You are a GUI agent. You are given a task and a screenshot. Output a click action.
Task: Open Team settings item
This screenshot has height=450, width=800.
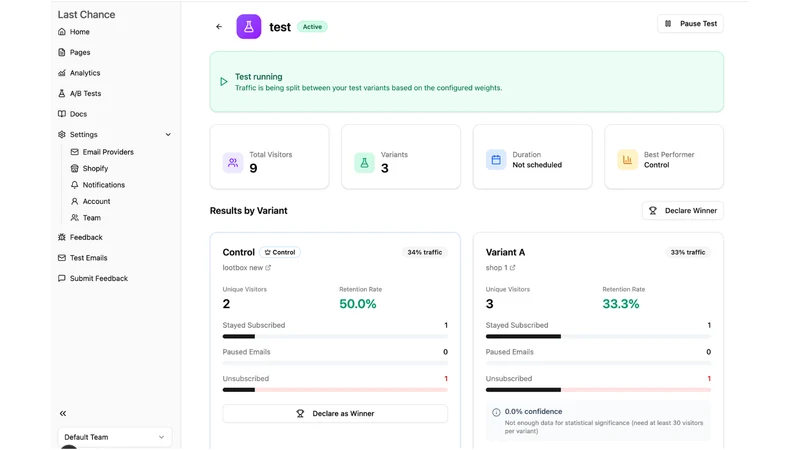coord(92,217)
